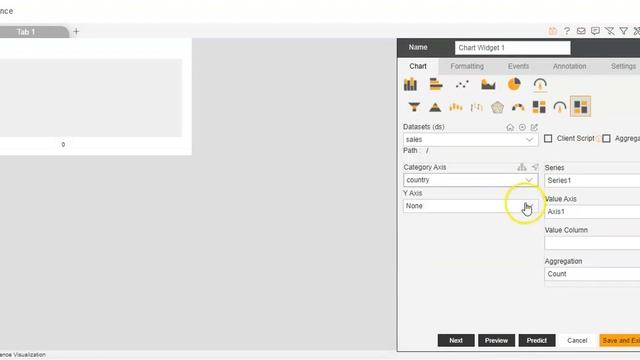Enable the Client Script checkbox

(548, 139)
